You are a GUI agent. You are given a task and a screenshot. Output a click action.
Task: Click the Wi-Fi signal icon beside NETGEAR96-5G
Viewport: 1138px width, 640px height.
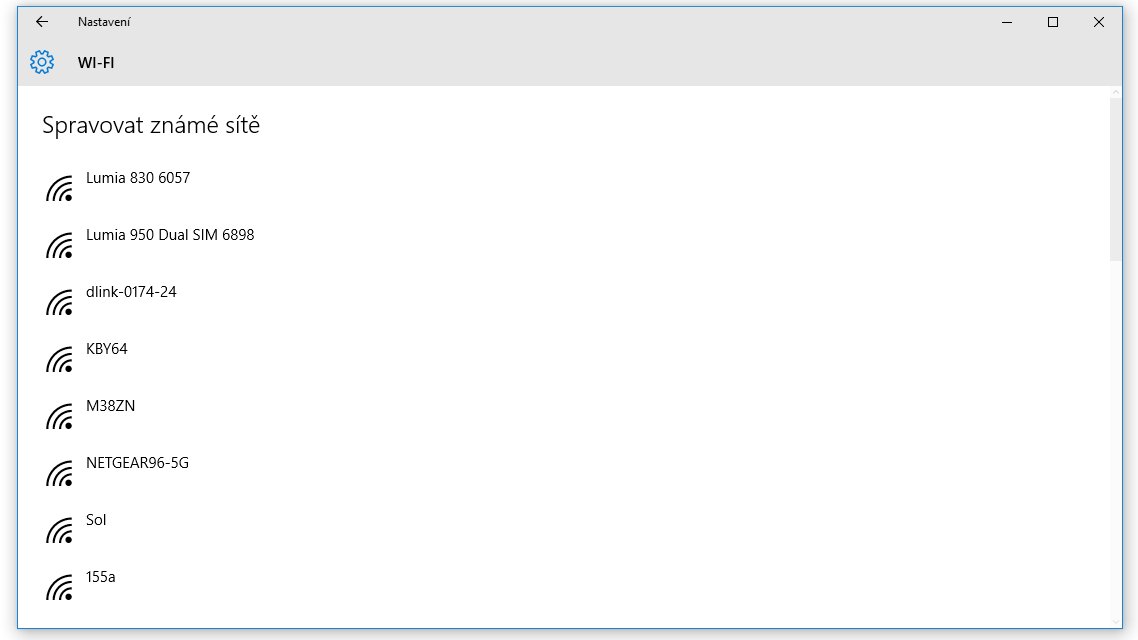click(x=60, y=473)
